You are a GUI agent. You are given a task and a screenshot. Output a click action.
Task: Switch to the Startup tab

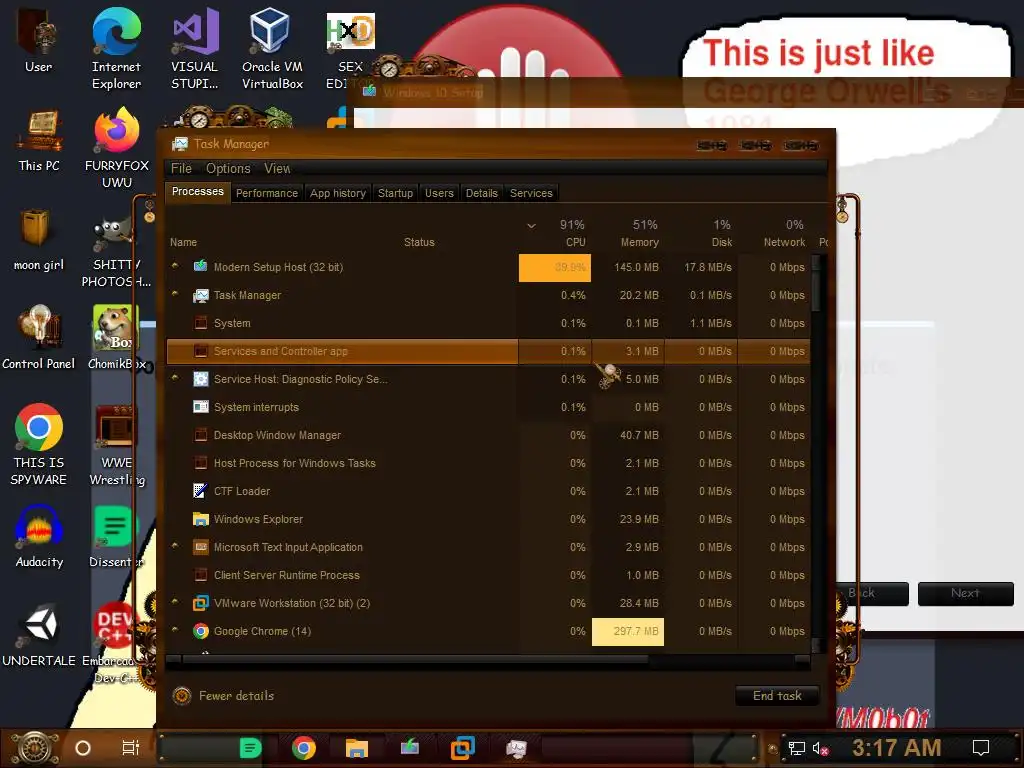[x=395, y=193]
